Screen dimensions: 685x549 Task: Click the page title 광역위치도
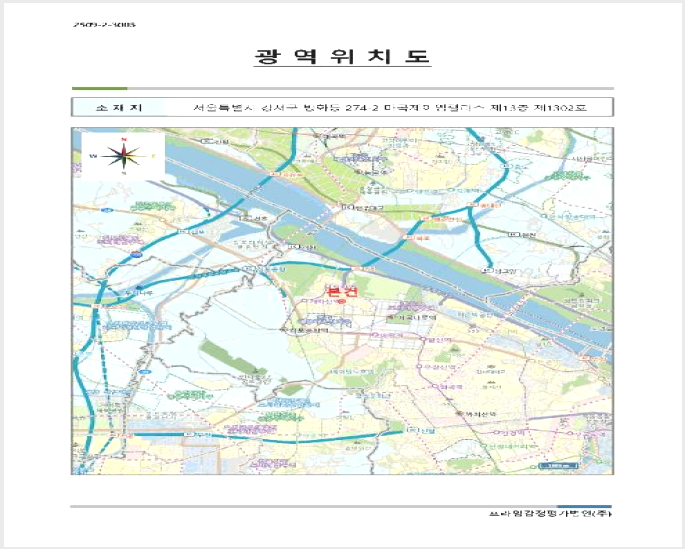tap(342, 57)
